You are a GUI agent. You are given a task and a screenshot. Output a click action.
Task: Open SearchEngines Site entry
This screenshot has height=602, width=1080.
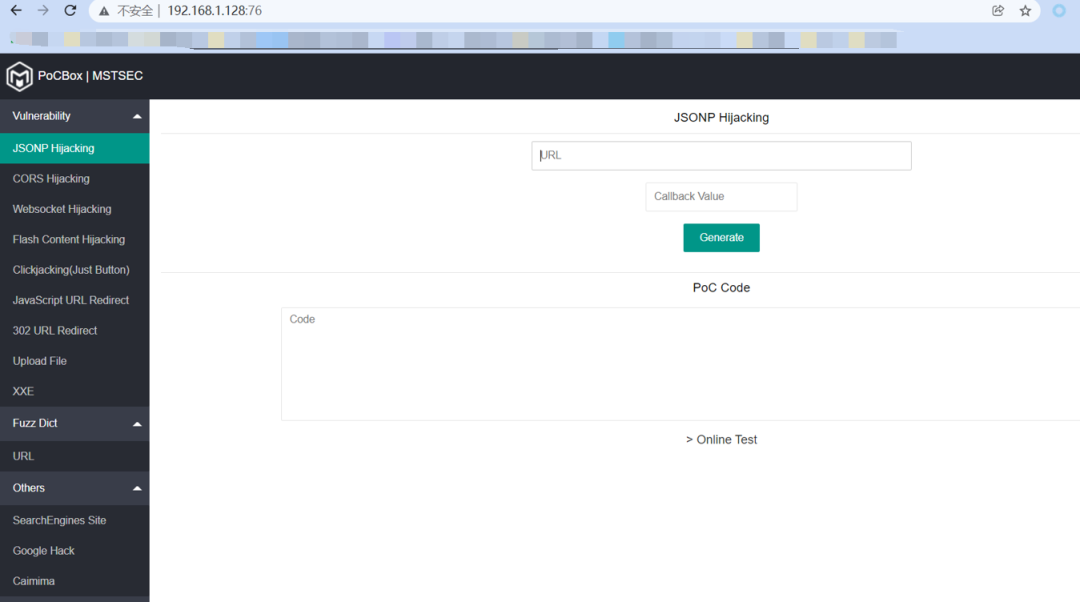[74, 520]
